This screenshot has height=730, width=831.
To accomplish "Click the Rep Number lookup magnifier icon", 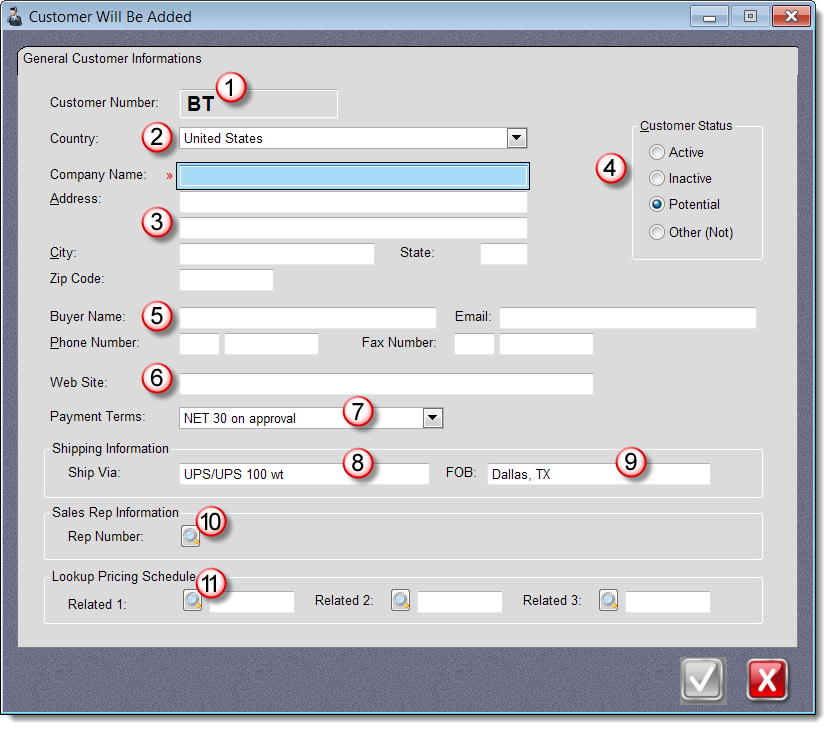I will point(190,537).
